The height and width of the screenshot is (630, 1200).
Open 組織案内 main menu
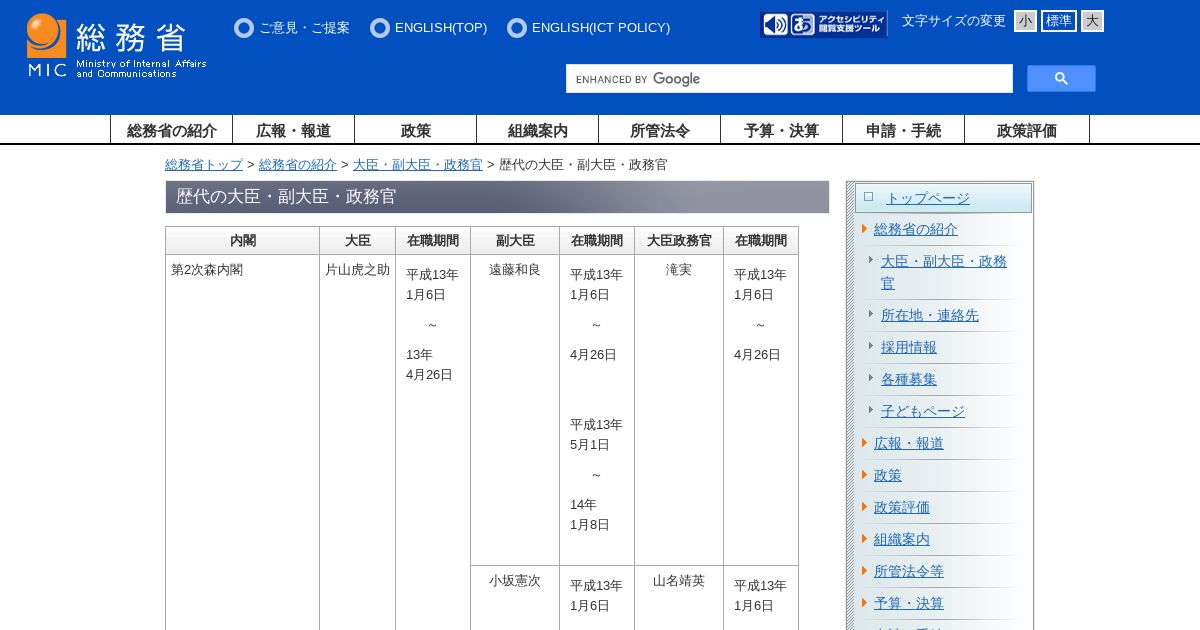pyautogui.click(x=538, y=130)
